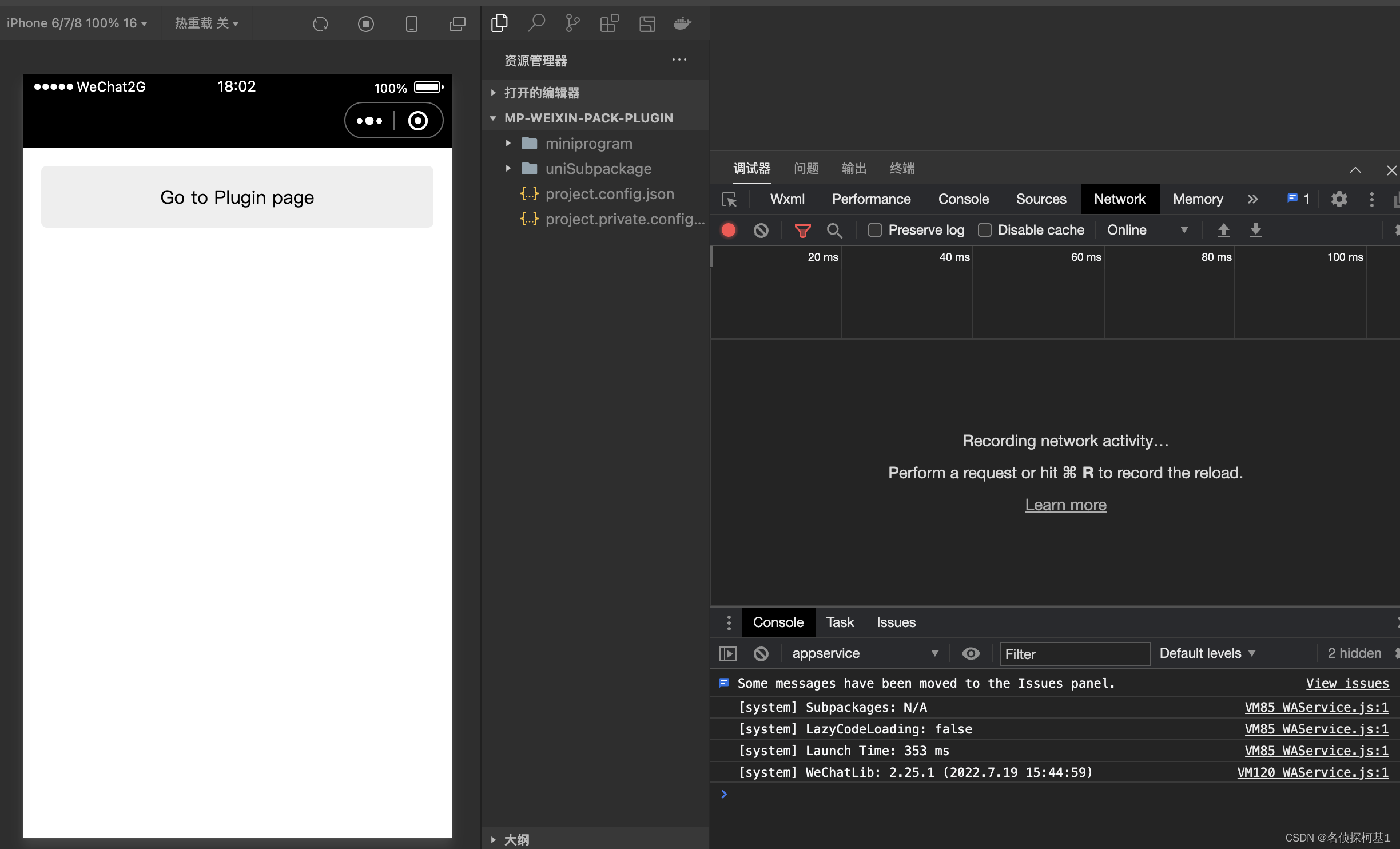Expand the miniprogram folder

click(588, 144)
